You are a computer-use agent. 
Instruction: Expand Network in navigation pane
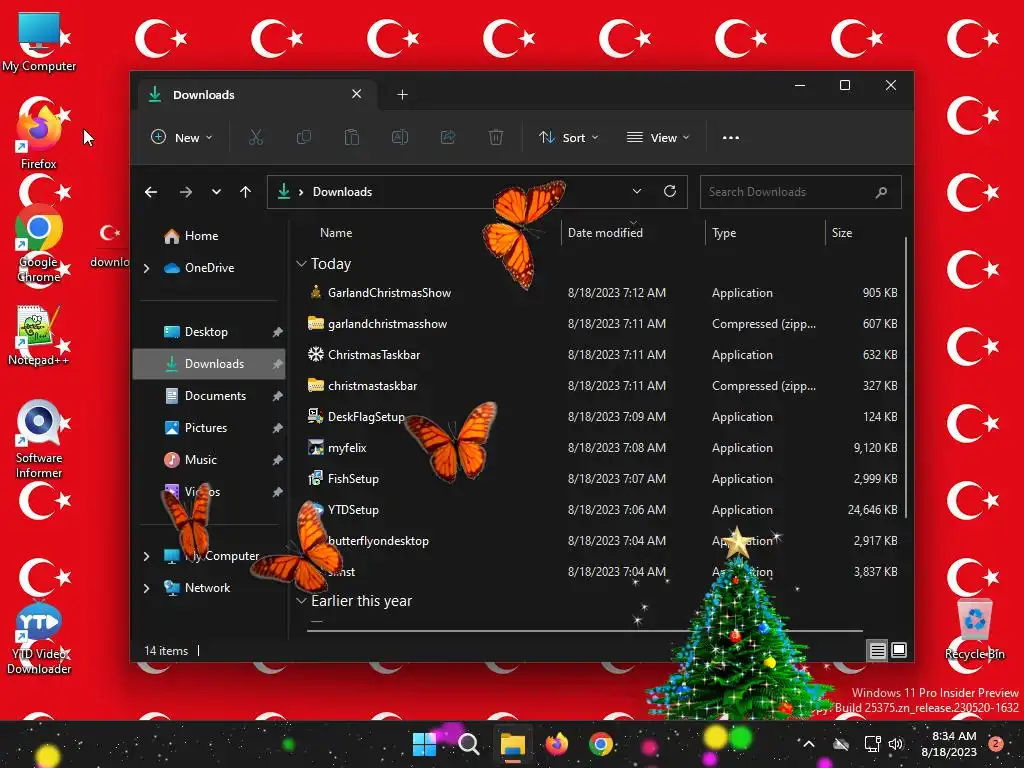147,588
